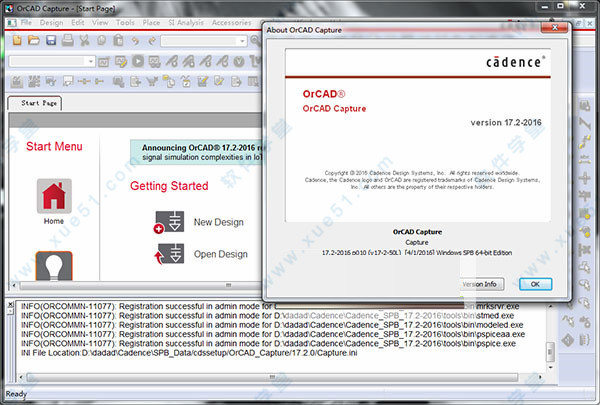600x405 pixels.
Task: Select the Start Page tab
Action: (x=35, y=103)
